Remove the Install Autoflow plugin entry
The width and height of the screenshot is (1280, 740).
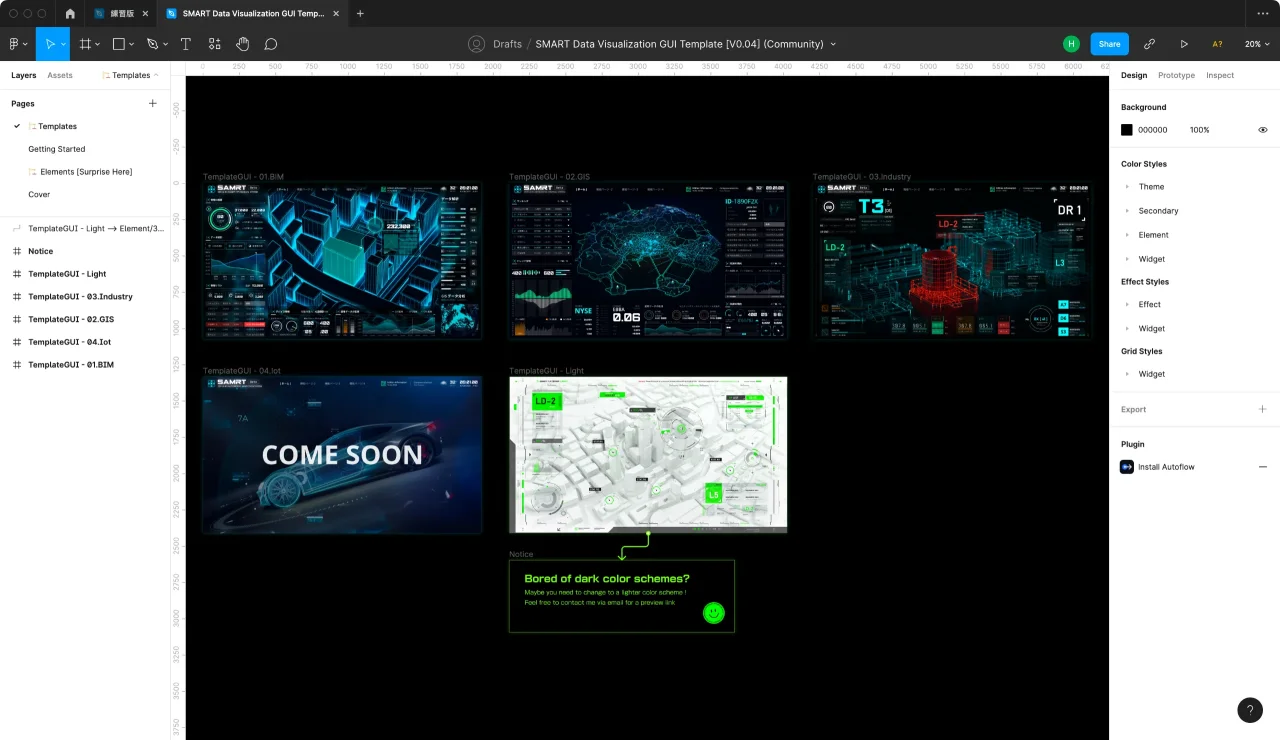(1262, 467)
